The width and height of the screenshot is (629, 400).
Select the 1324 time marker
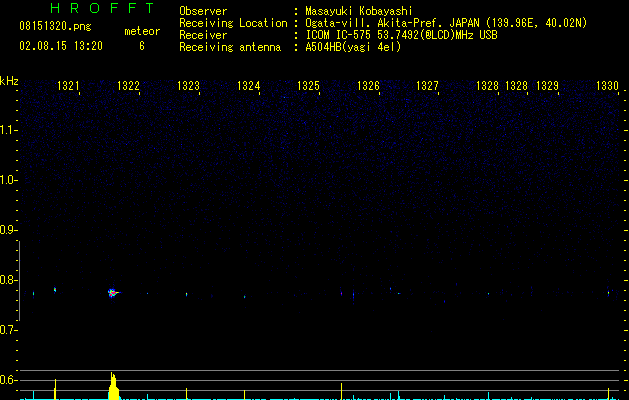[249, 86]
